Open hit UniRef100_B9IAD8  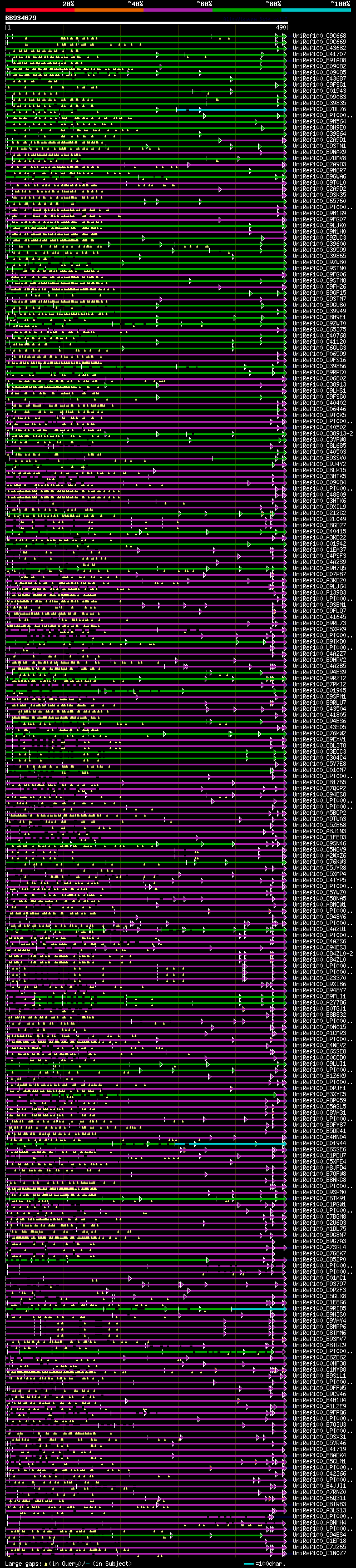pos(319,60)
